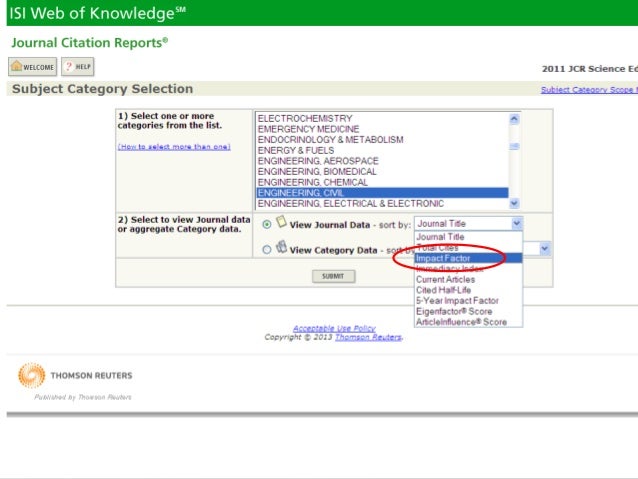Click the Submit button
Viewport: 638px width, 479px height.
point(334,276)
